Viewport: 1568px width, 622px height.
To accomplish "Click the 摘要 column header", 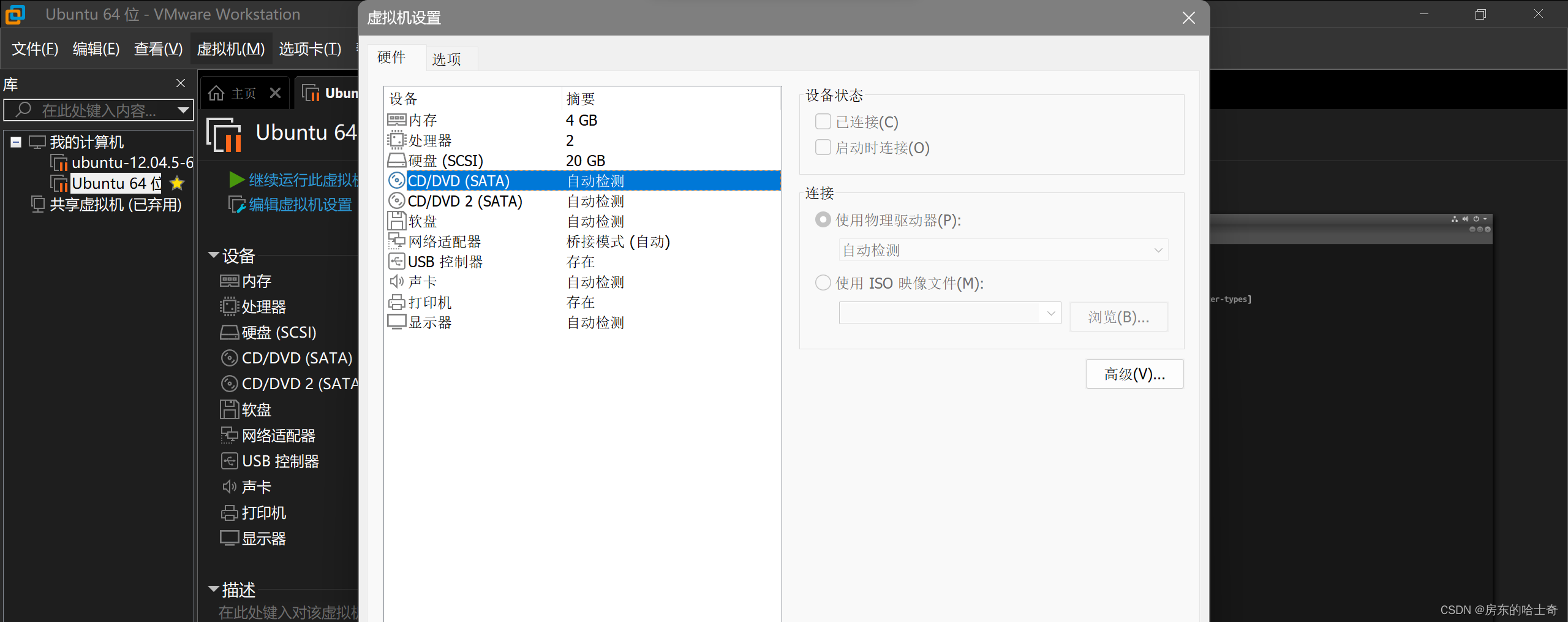I will [671, 99].
